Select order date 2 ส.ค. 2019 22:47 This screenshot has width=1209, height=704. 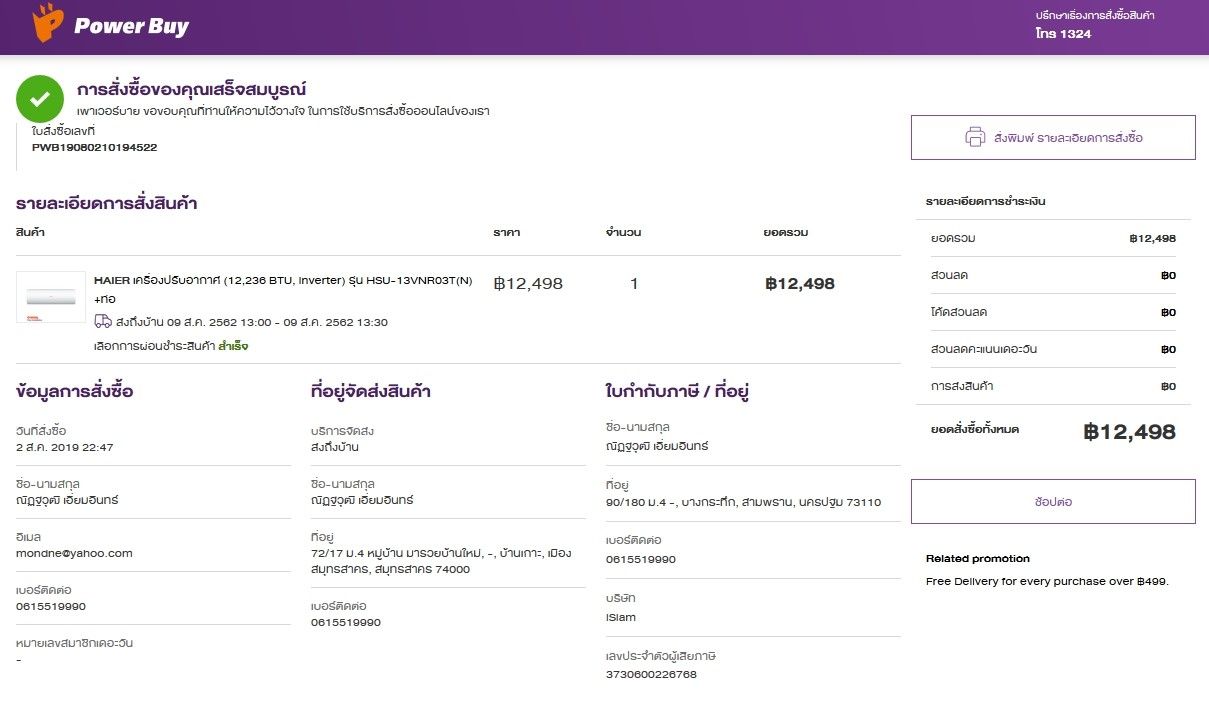65,447
